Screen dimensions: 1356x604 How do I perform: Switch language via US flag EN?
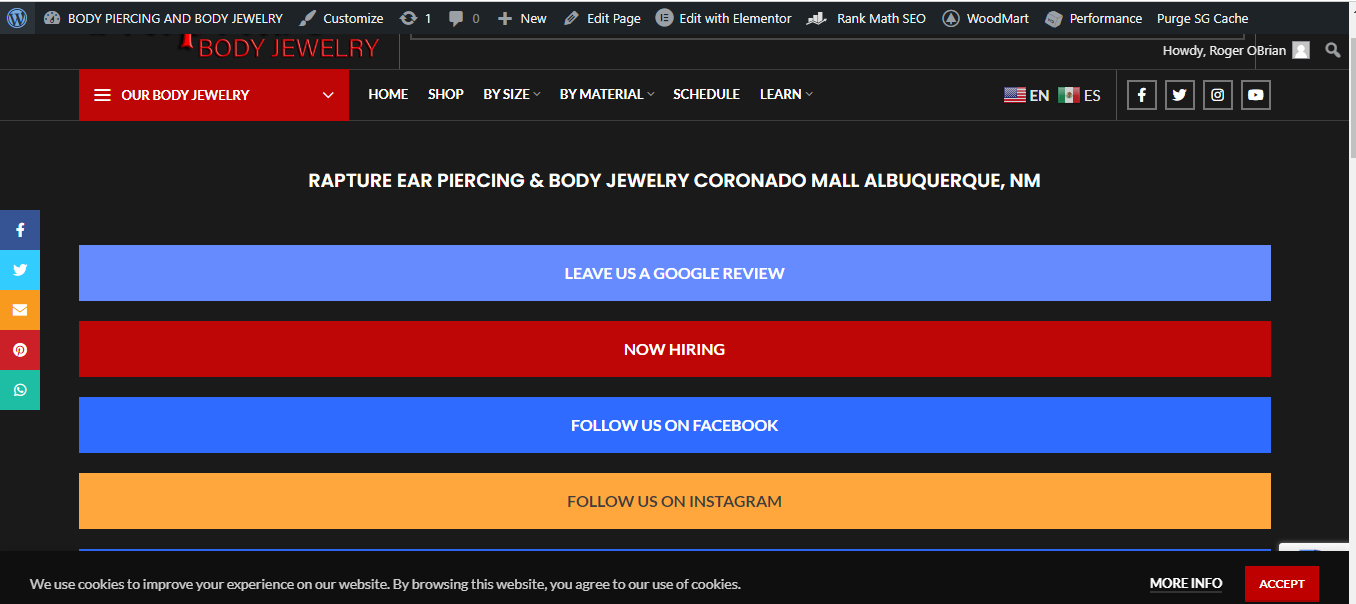click(1027, 95)
